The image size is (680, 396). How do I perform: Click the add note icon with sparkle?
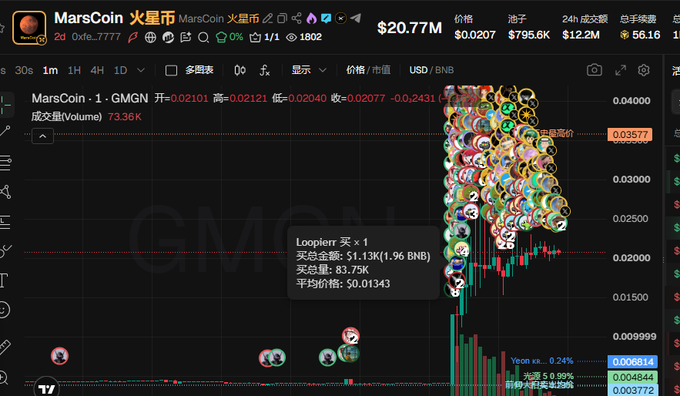[186, 37]
